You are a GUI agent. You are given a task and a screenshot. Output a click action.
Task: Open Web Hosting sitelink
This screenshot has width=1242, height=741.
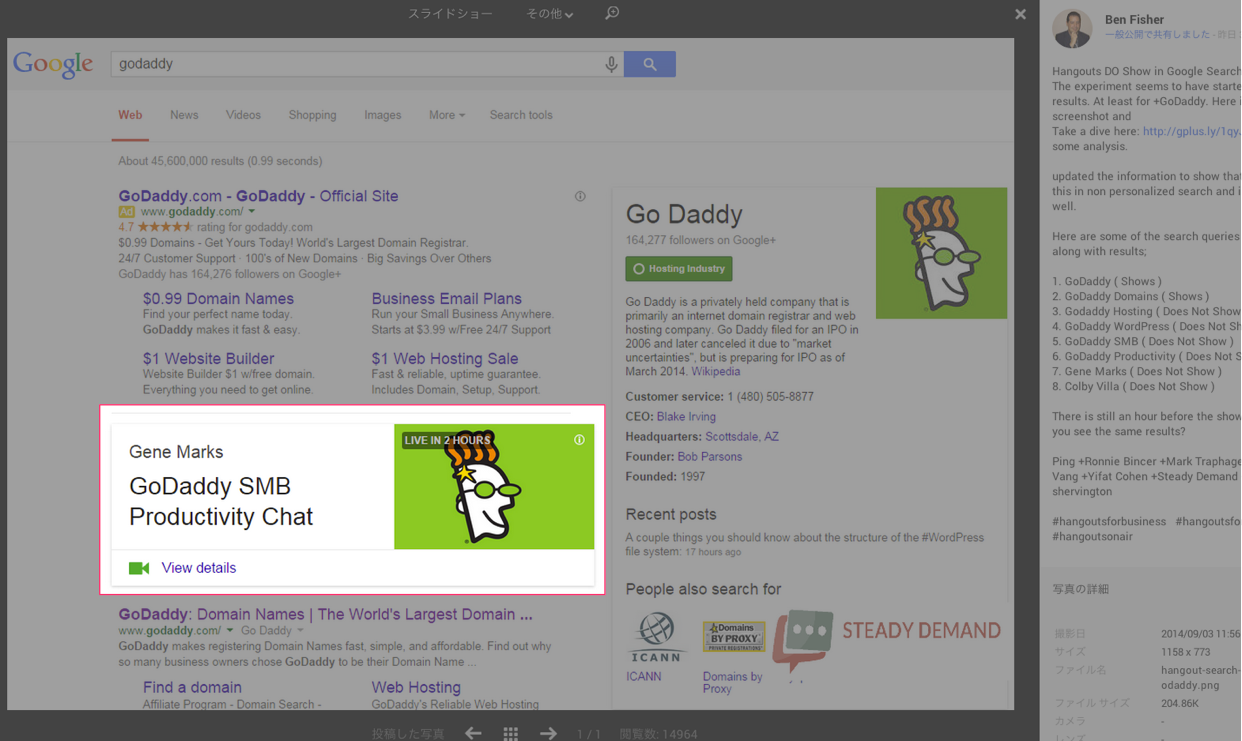[x=416, y=687]
